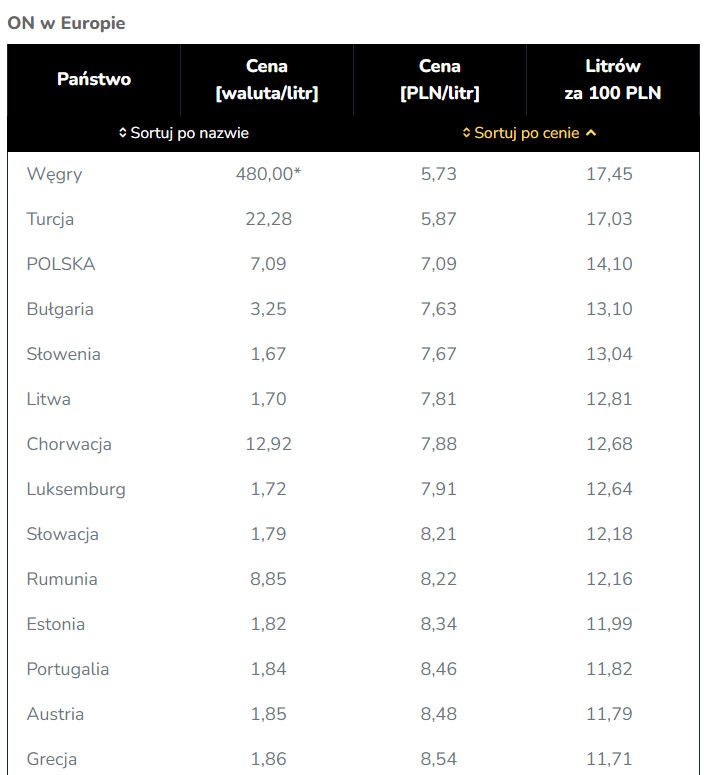The image size is (704, 775).
Task: Click the sort arrows icon beside "Sortuj po cenie"
Action: click(x=466, y=133)
